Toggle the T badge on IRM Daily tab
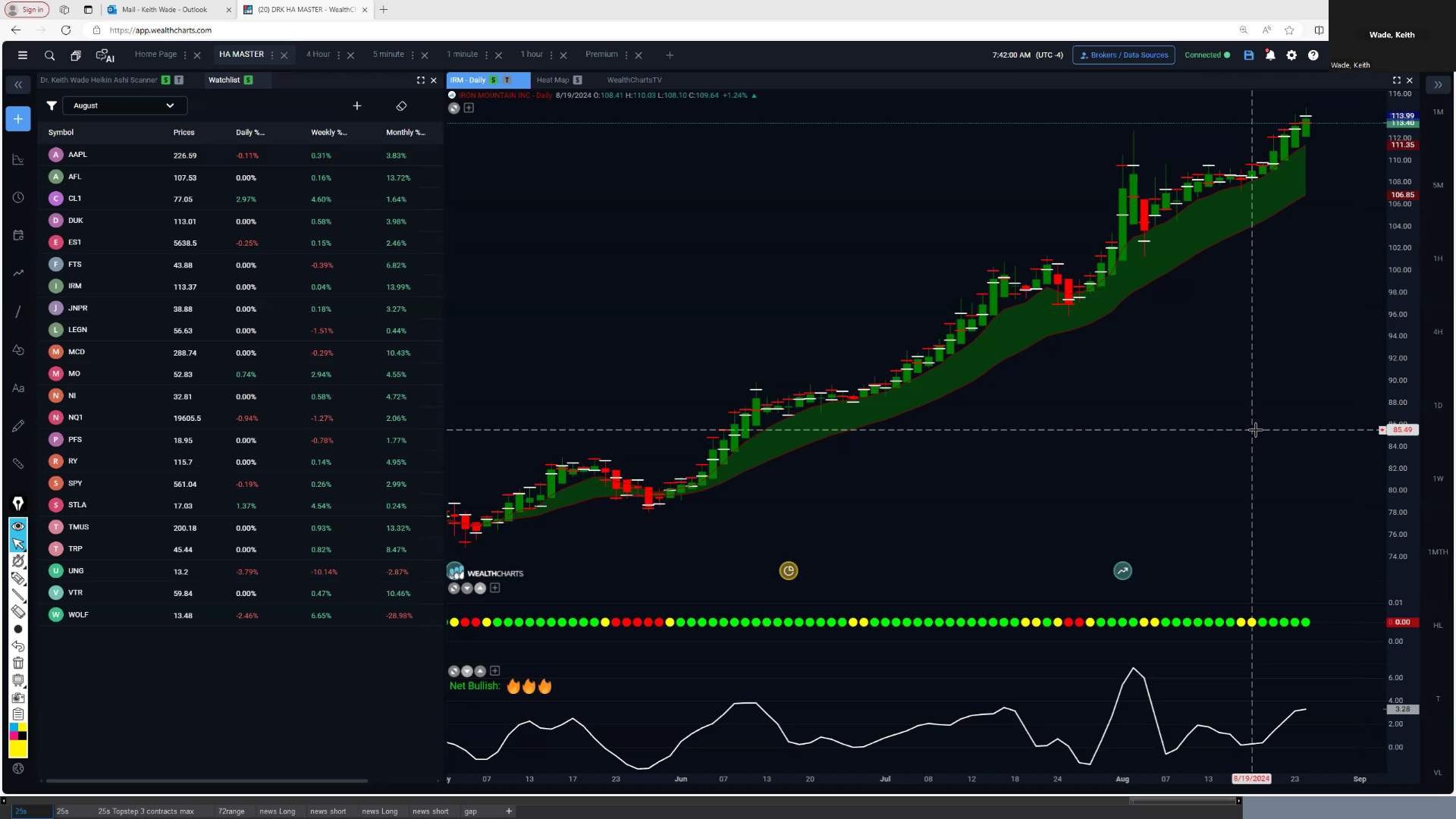This screenshot has width=1456, height=819. click(x=507, y=80)
